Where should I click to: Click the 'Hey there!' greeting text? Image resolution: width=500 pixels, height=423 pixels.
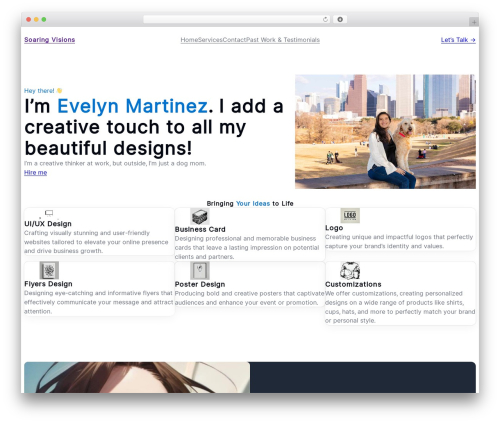(39, 91)
